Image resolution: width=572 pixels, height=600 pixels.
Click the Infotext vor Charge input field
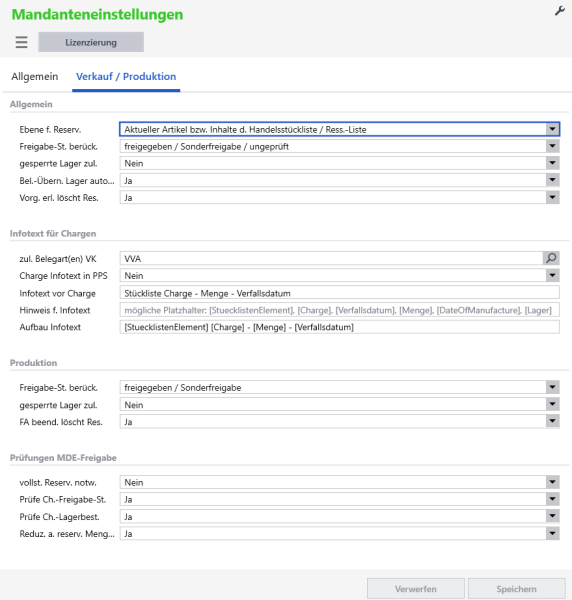(339, 293)
